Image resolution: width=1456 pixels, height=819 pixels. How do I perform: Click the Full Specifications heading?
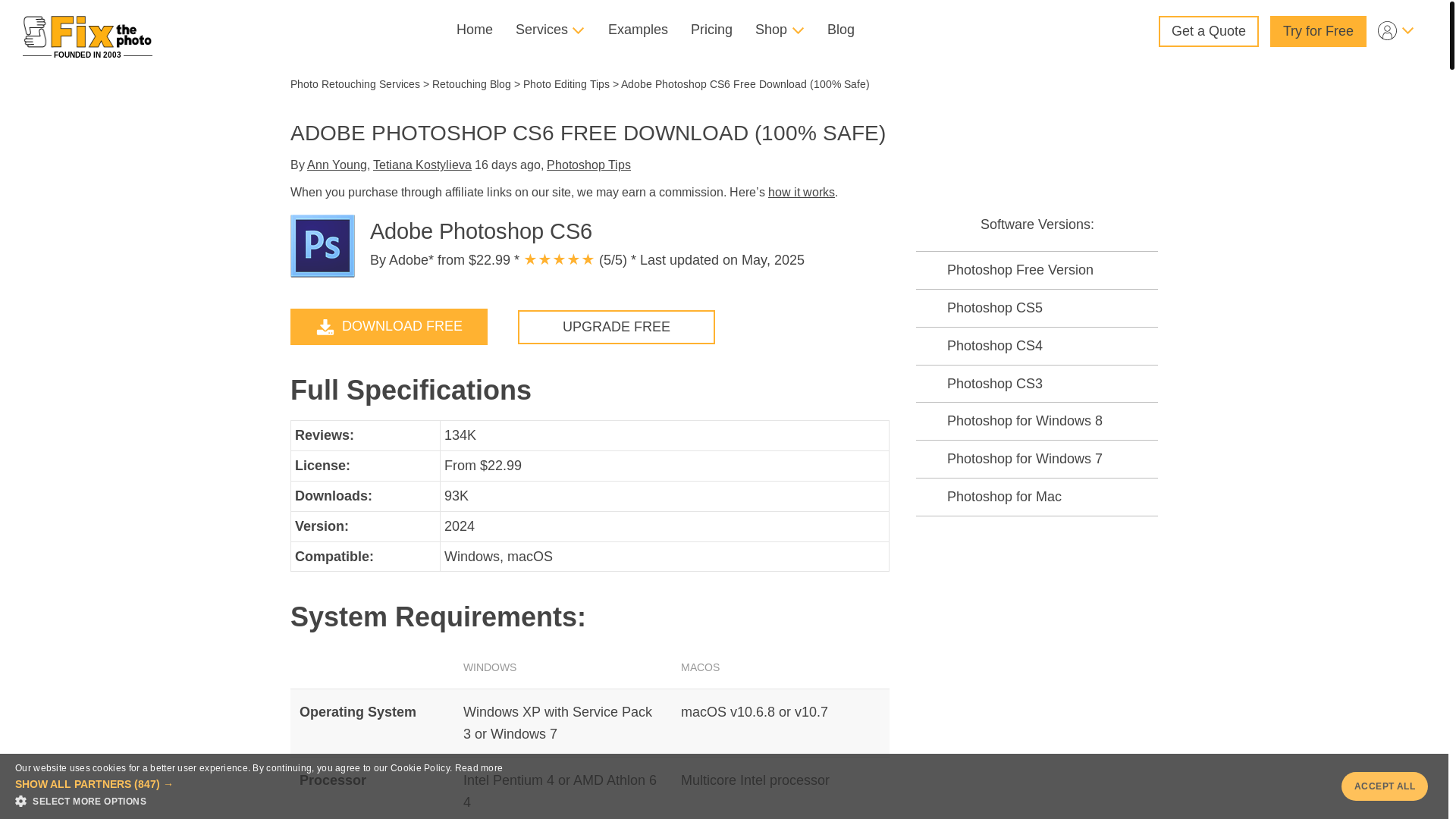point(411,391)
